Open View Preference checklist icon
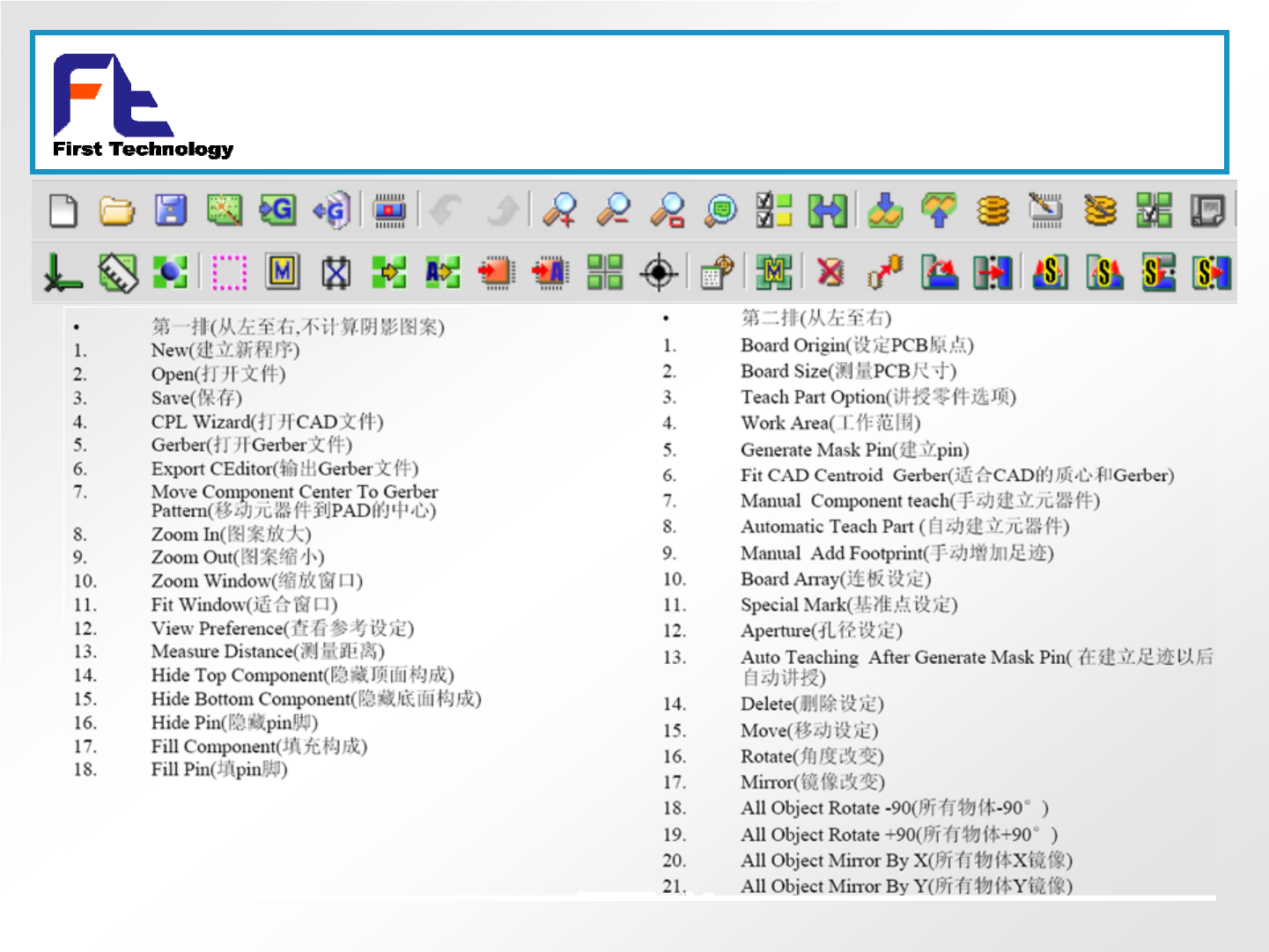 click(774, 210)
